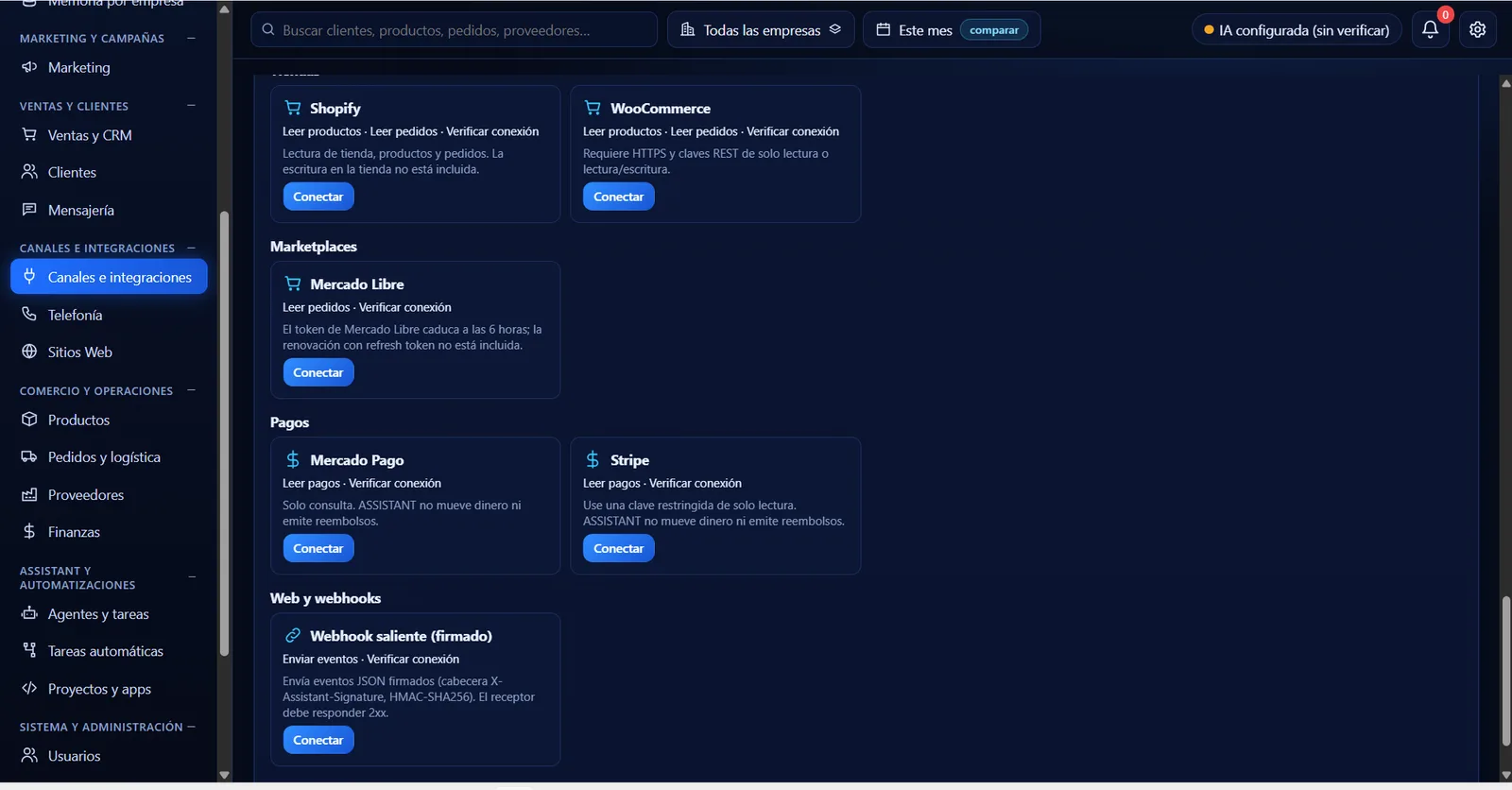The height and width of the screenshot is (790, 1512).
Task: Click the Telefonía phone icon
Action: click(29, 315)
